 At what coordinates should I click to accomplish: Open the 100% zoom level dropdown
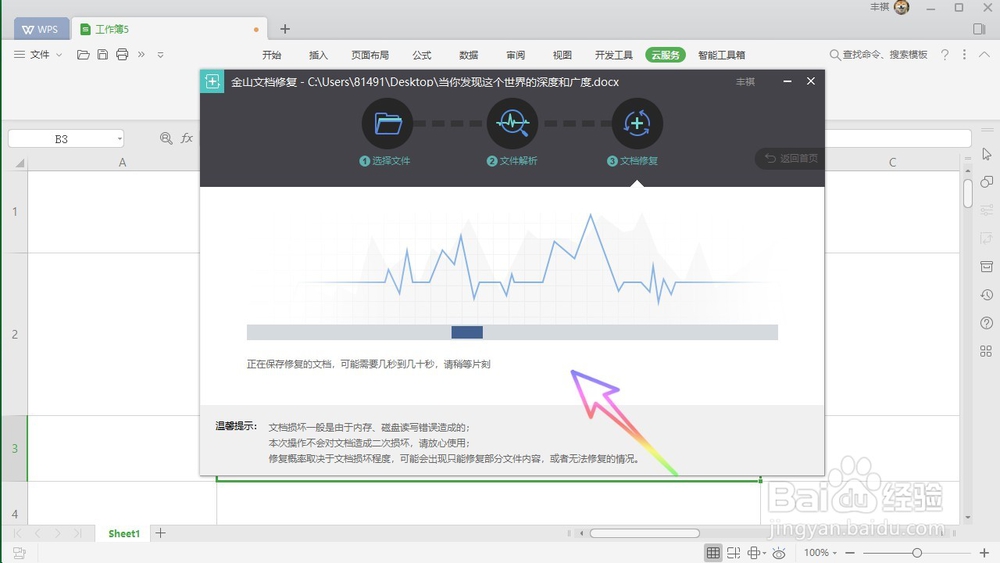click(820, 553)
